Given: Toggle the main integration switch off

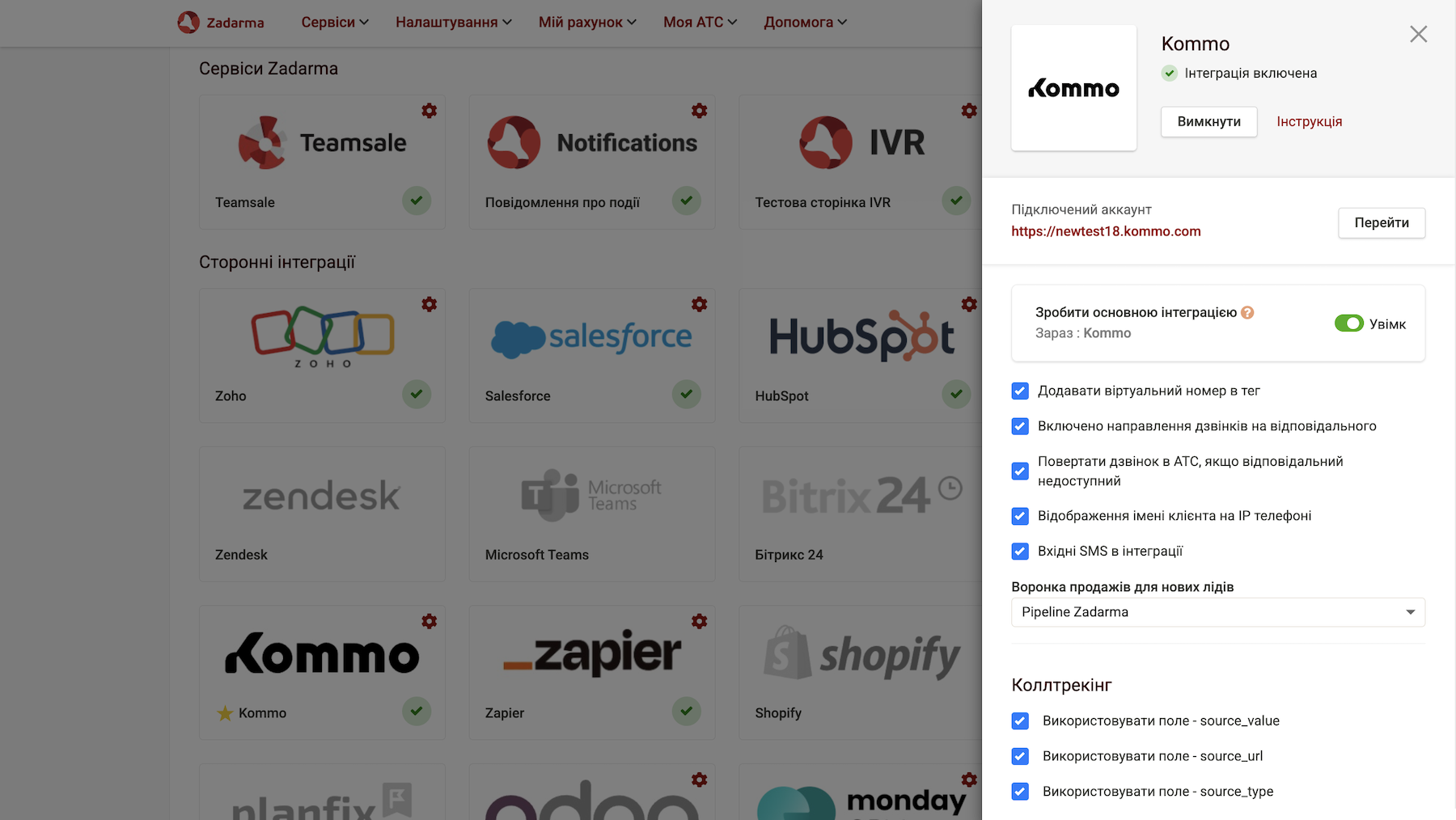Looking at the screenshot, I should click(x=1349, y=323).
